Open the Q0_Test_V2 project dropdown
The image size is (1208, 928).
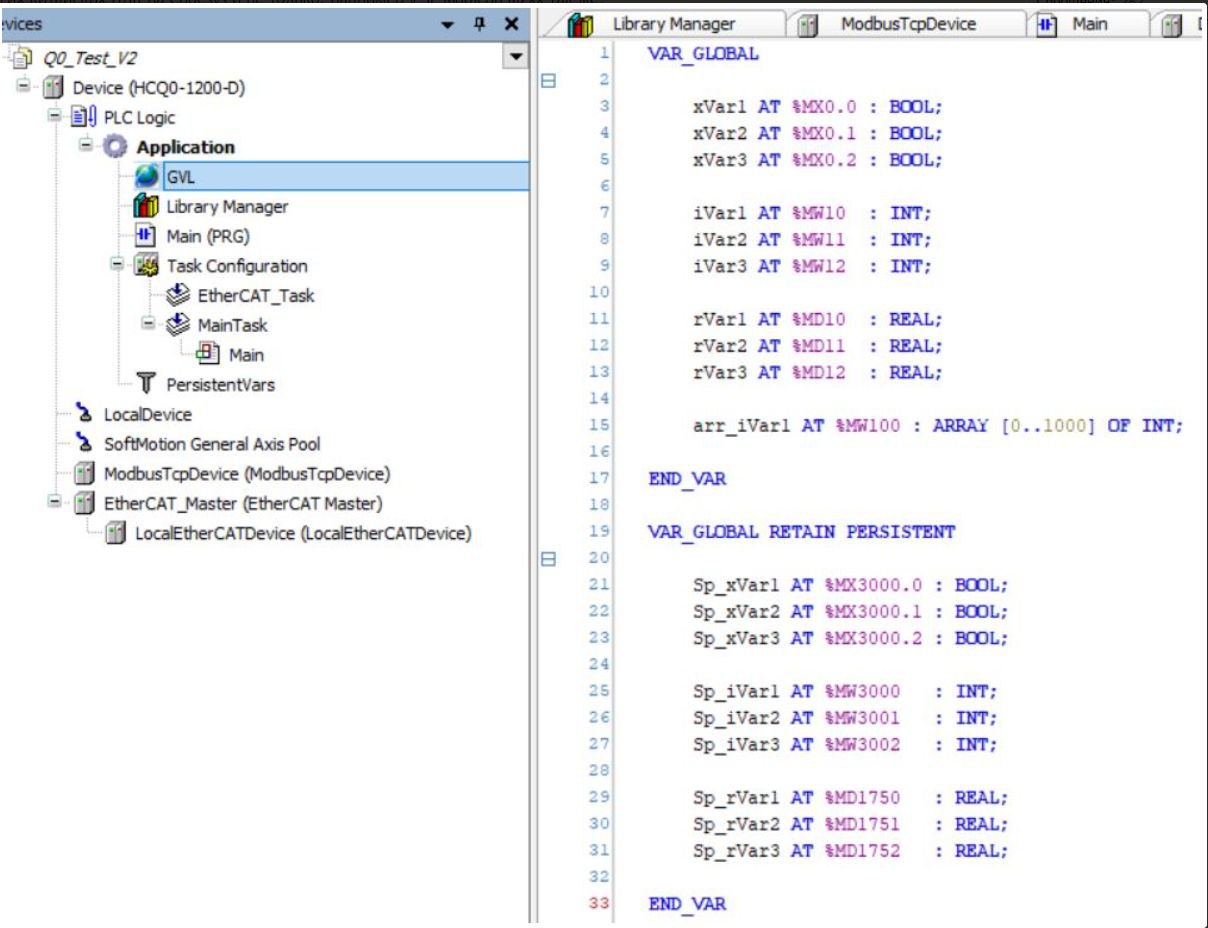click(x=516, y=57)
